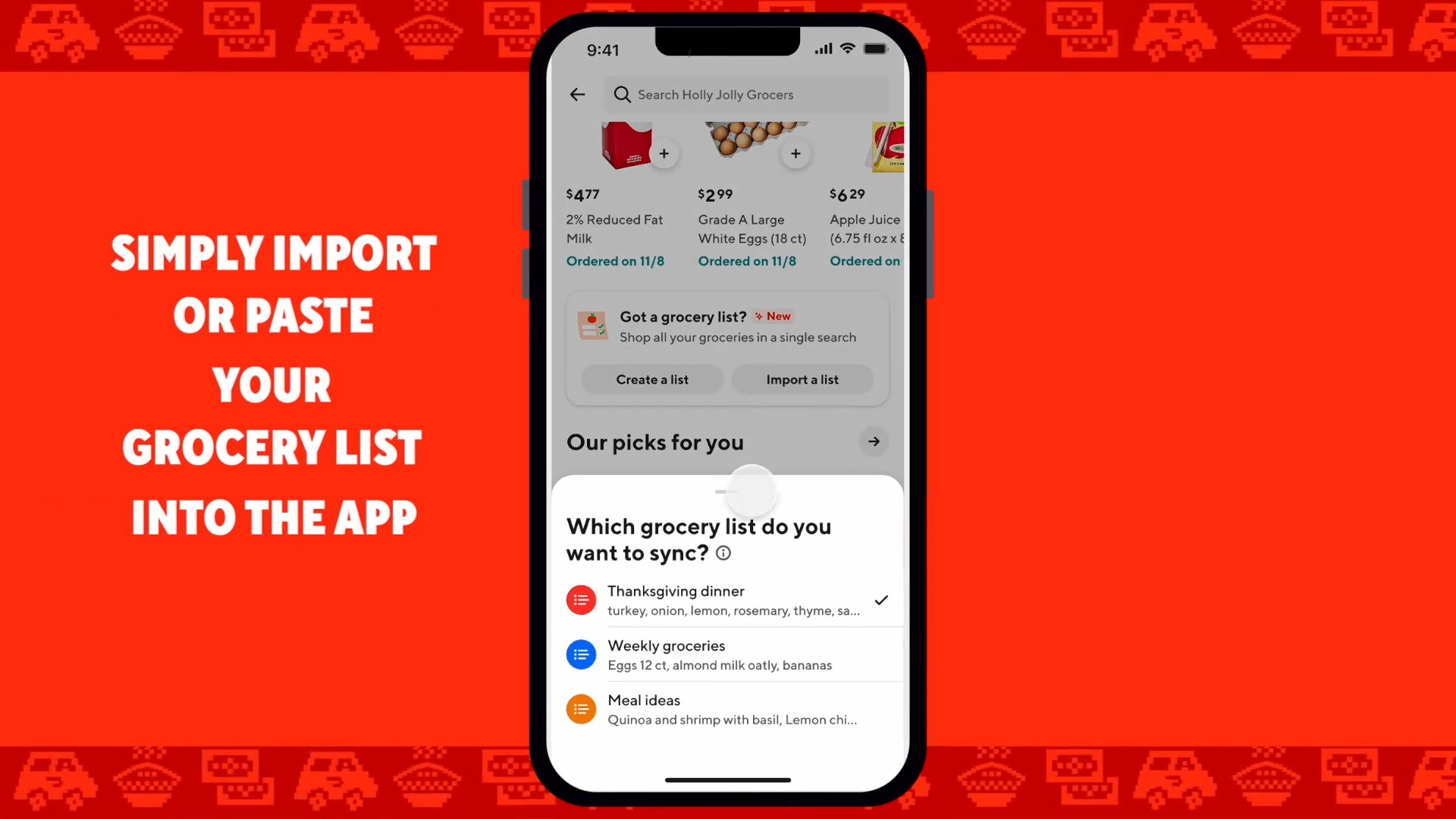Tap the Weekly groceries list icon
The width and height of the screenshot is (1456, 819).
[581, 654]
